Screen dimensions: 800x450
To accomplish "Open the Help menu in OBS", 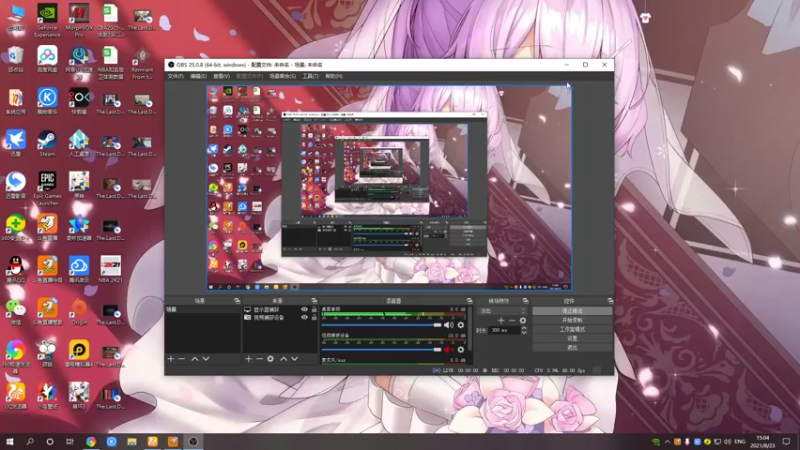I will 334,76.
